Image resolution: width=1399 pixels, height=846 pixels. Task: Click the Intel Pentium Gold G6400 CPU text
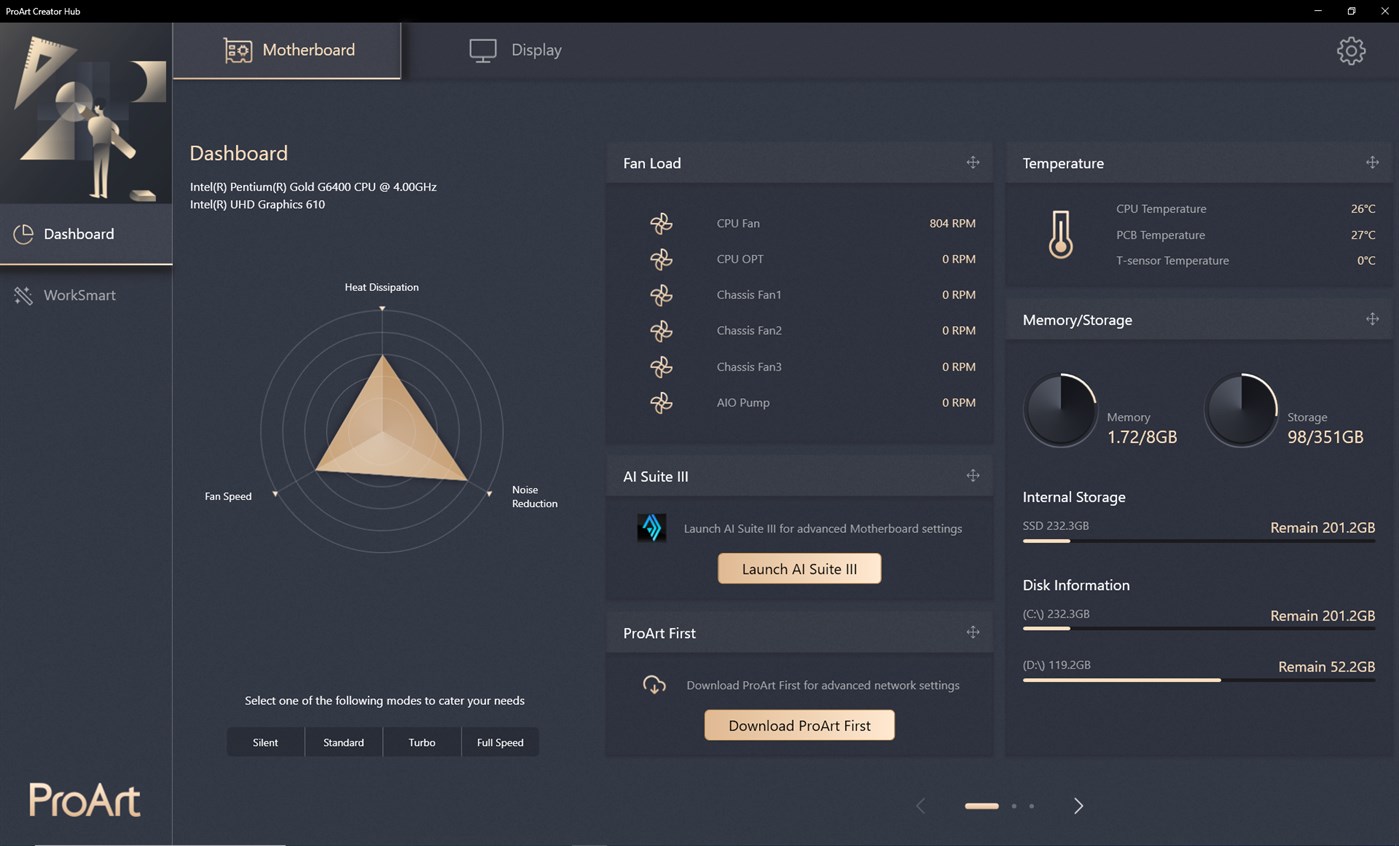click(313, 187)
